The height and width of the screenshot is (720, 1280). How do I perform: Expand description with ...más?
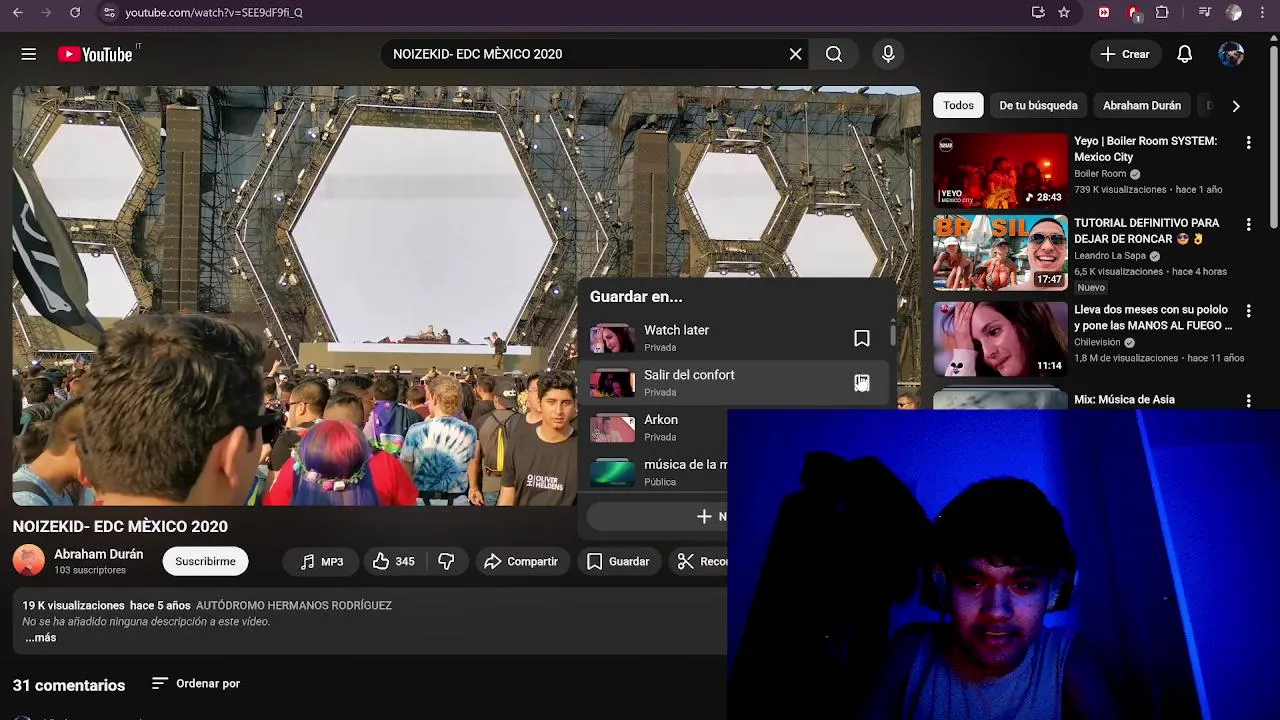[x=40, y=637]
